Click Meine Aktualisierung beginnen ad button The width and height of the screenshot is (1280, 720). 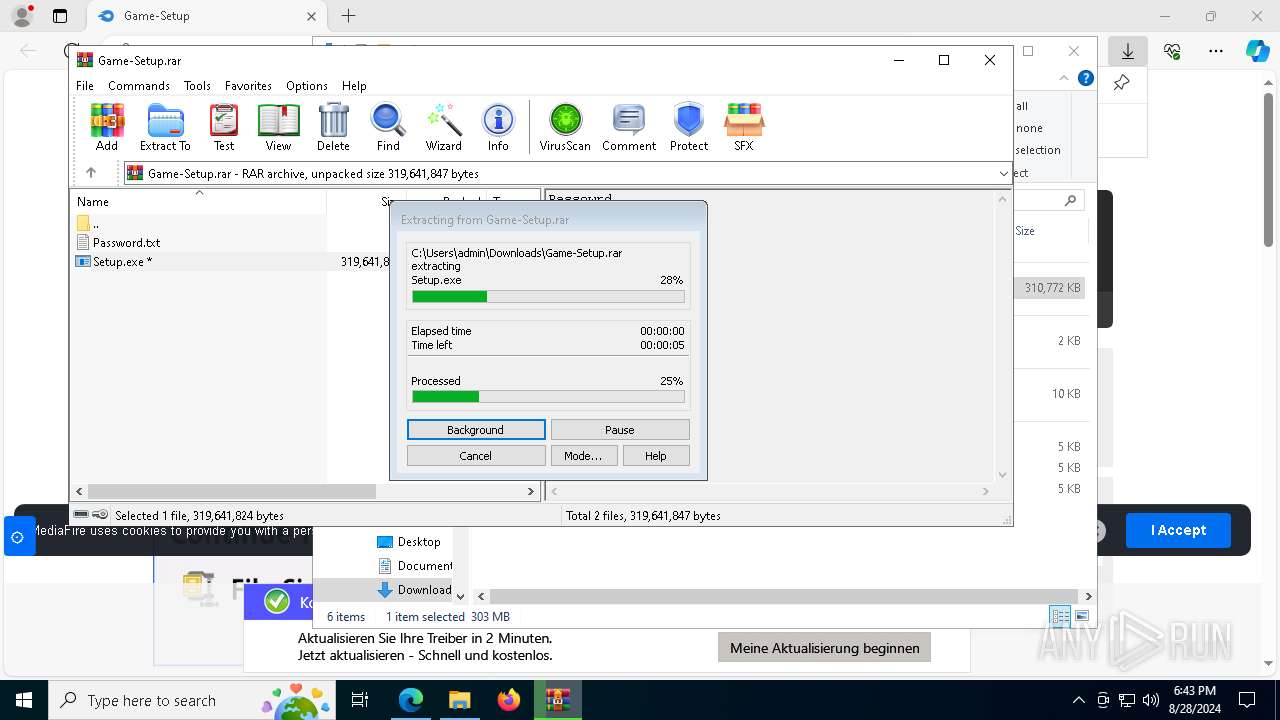click(825, 648)
